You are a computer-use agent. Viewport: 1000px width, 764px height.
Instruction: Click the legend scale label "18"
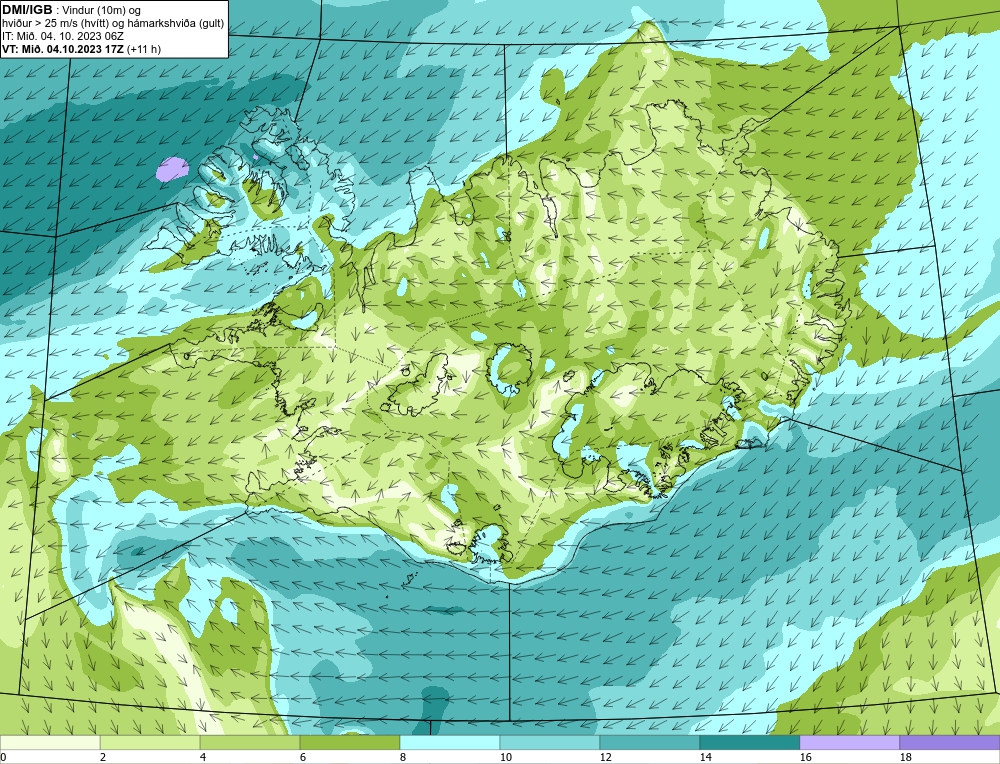pyautogui.click(x=905, y=757)
